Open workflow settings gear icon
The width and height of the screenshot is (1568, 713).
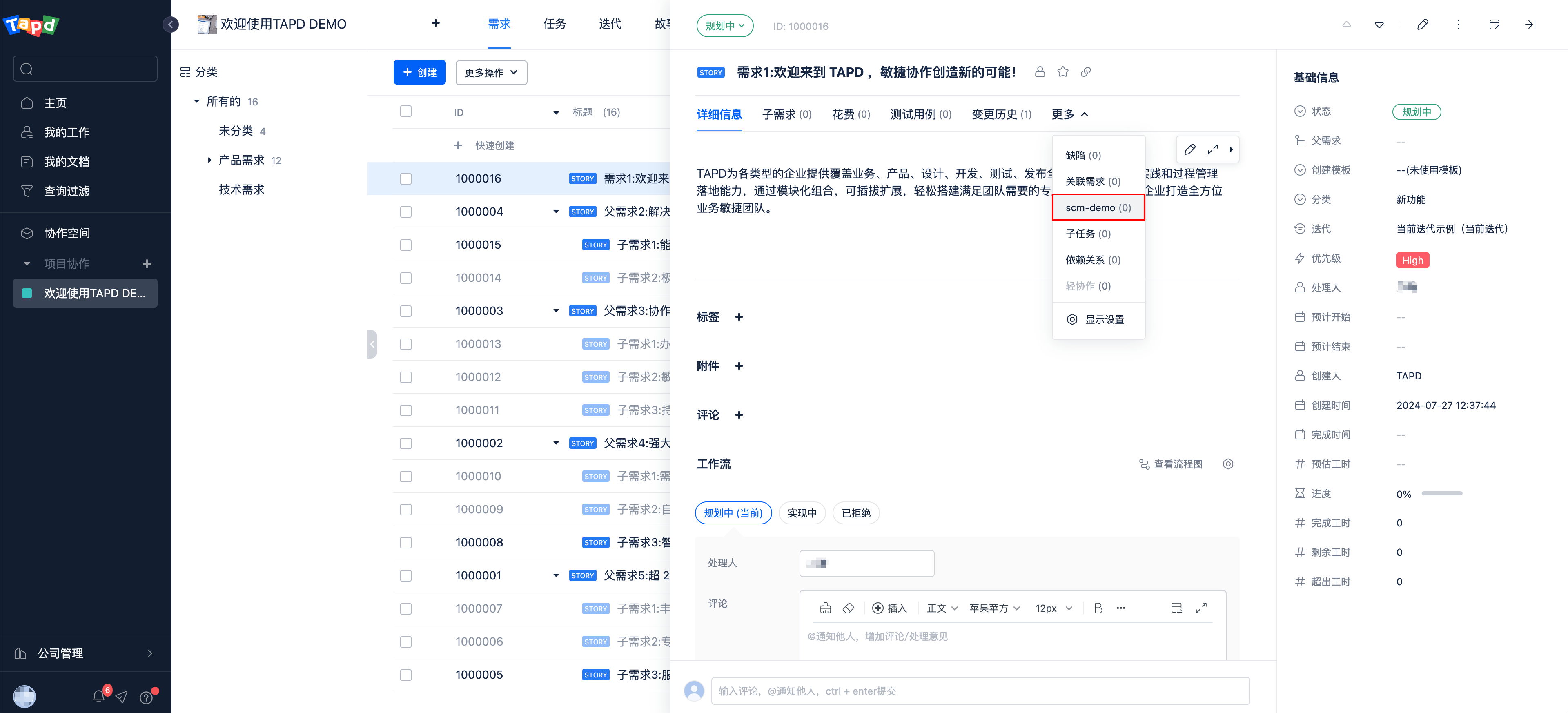pyautogui.click(x=1228, y=464)
